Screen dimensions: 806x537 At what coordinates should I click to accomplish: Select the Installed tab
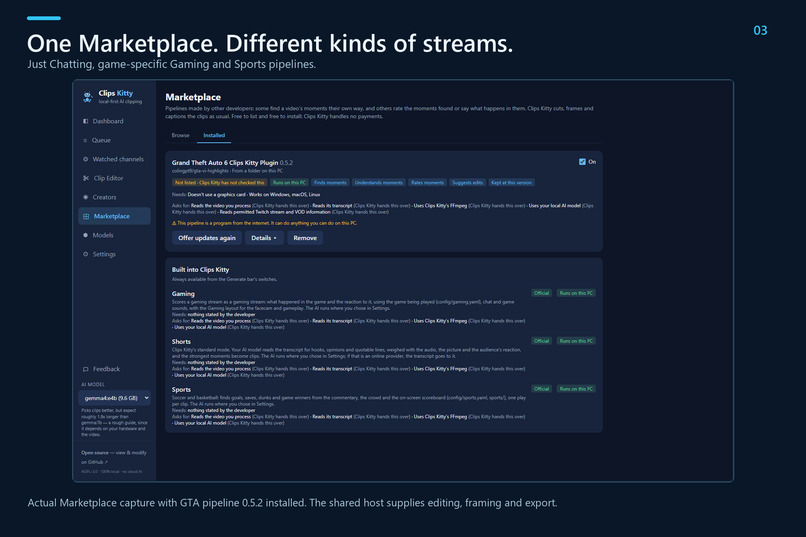214,135
